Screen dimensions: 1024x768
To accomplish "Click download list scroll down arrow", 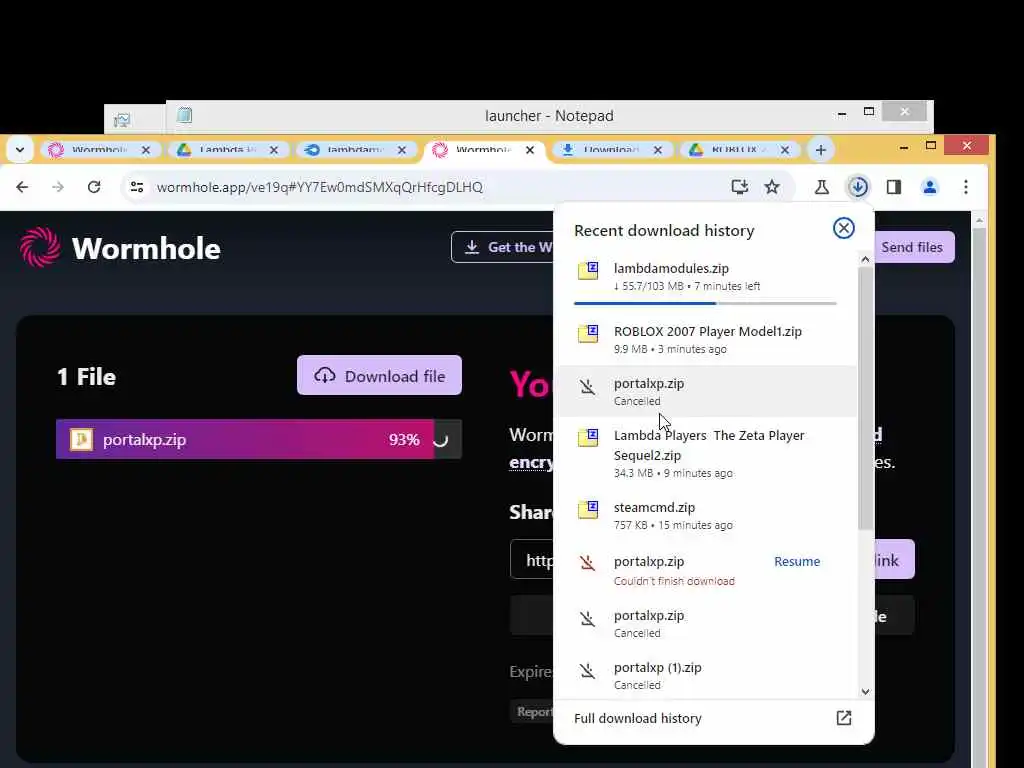I will click(865, 692).
